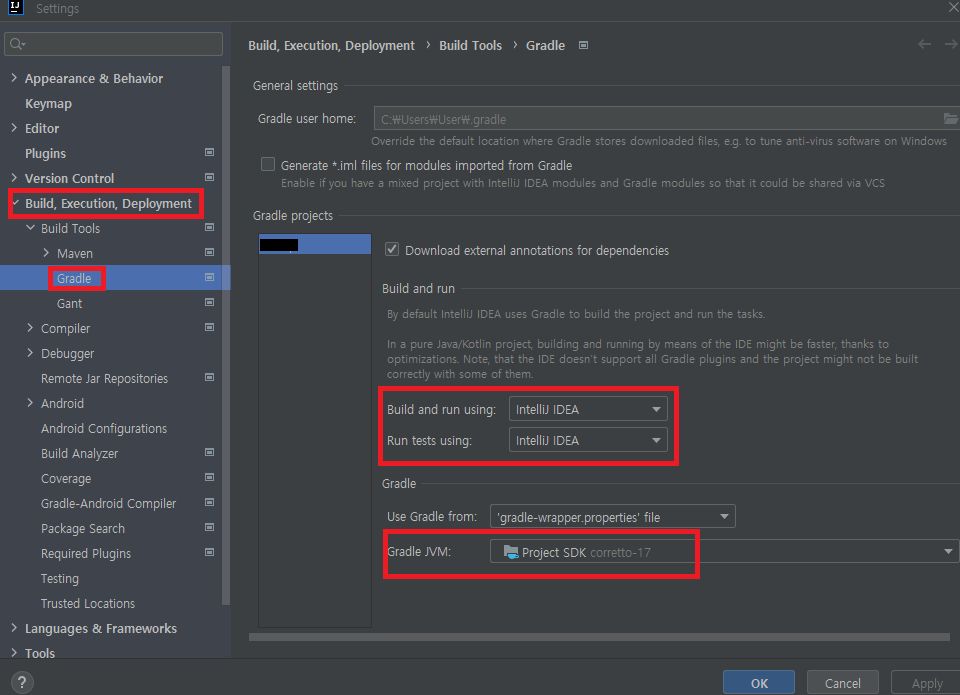Expand the Android node
960x695 pixels.
click(30, 403)
